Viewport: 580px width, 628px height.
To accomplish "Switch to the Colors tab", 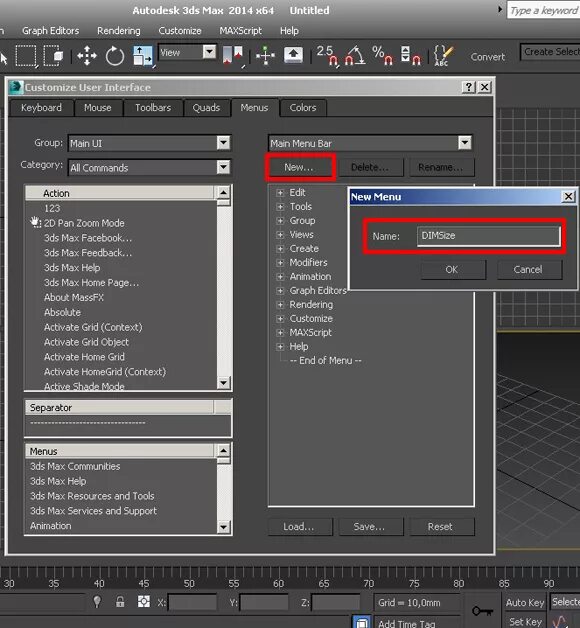I will tap(303, 108).
